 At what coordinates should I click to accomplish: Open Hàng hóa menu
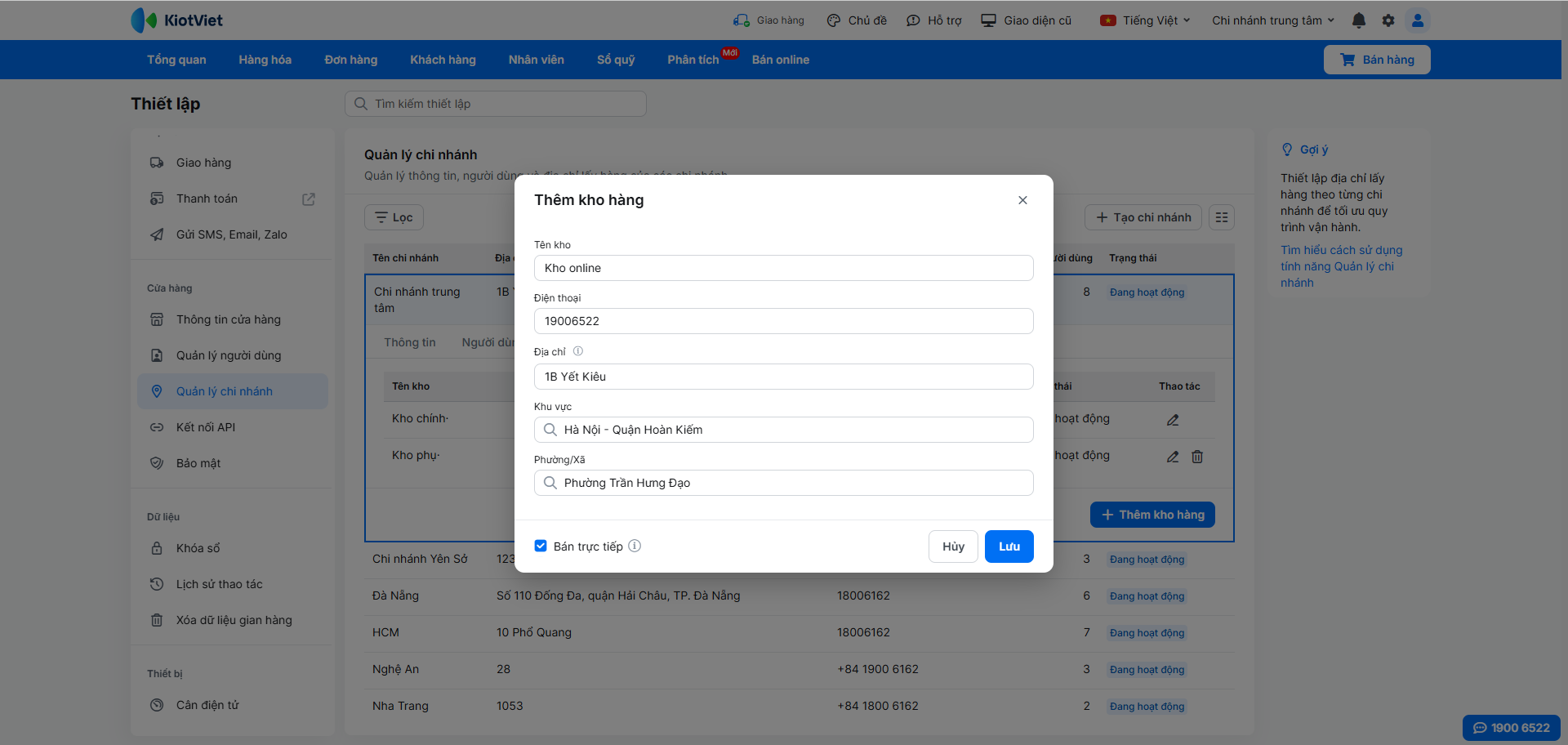[x=265, y=60]
